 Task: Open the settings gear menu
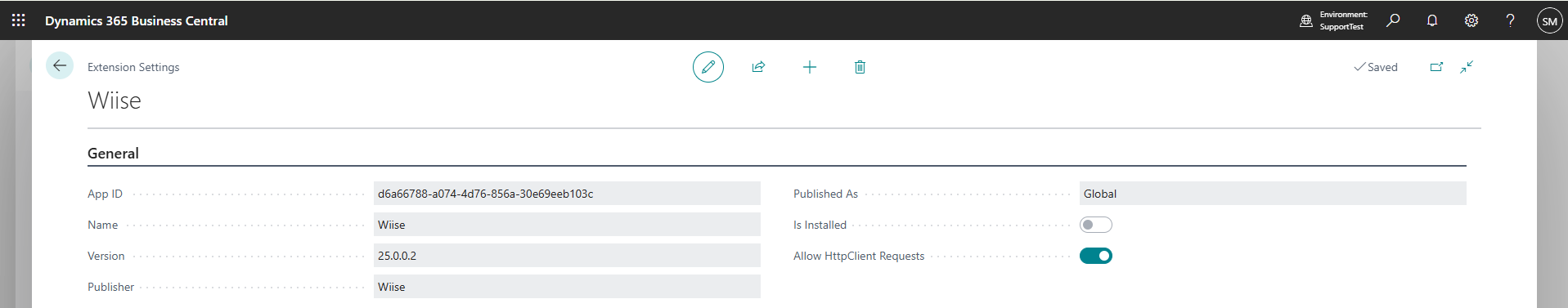(1471, 20)
